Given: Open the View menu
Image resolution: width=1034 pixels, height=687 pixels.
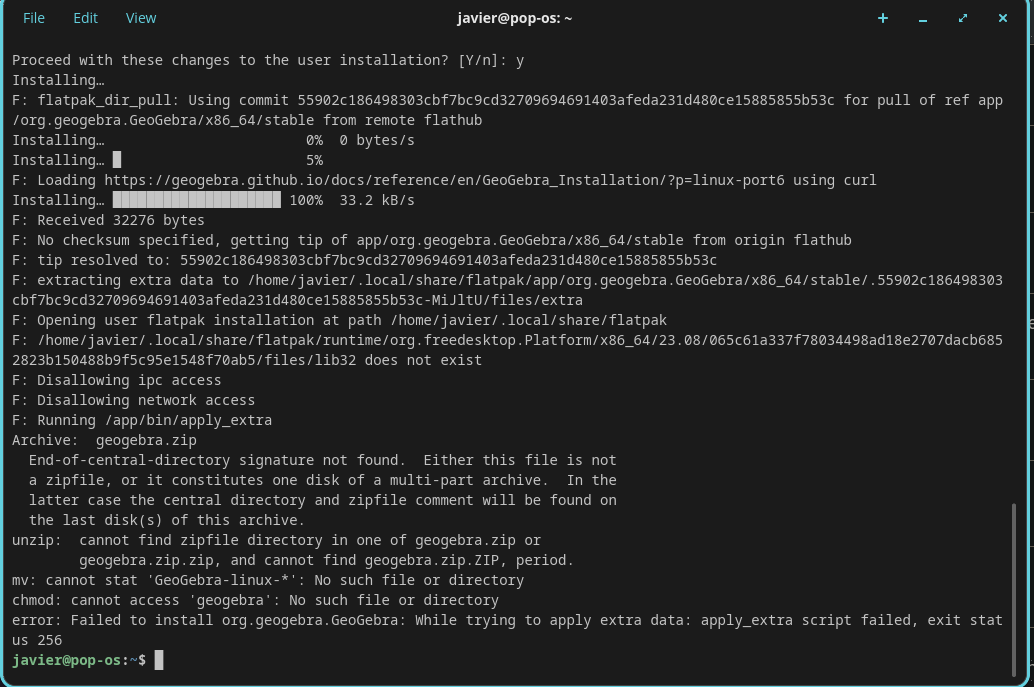Looking at the screenshot, I should (141, 18).
